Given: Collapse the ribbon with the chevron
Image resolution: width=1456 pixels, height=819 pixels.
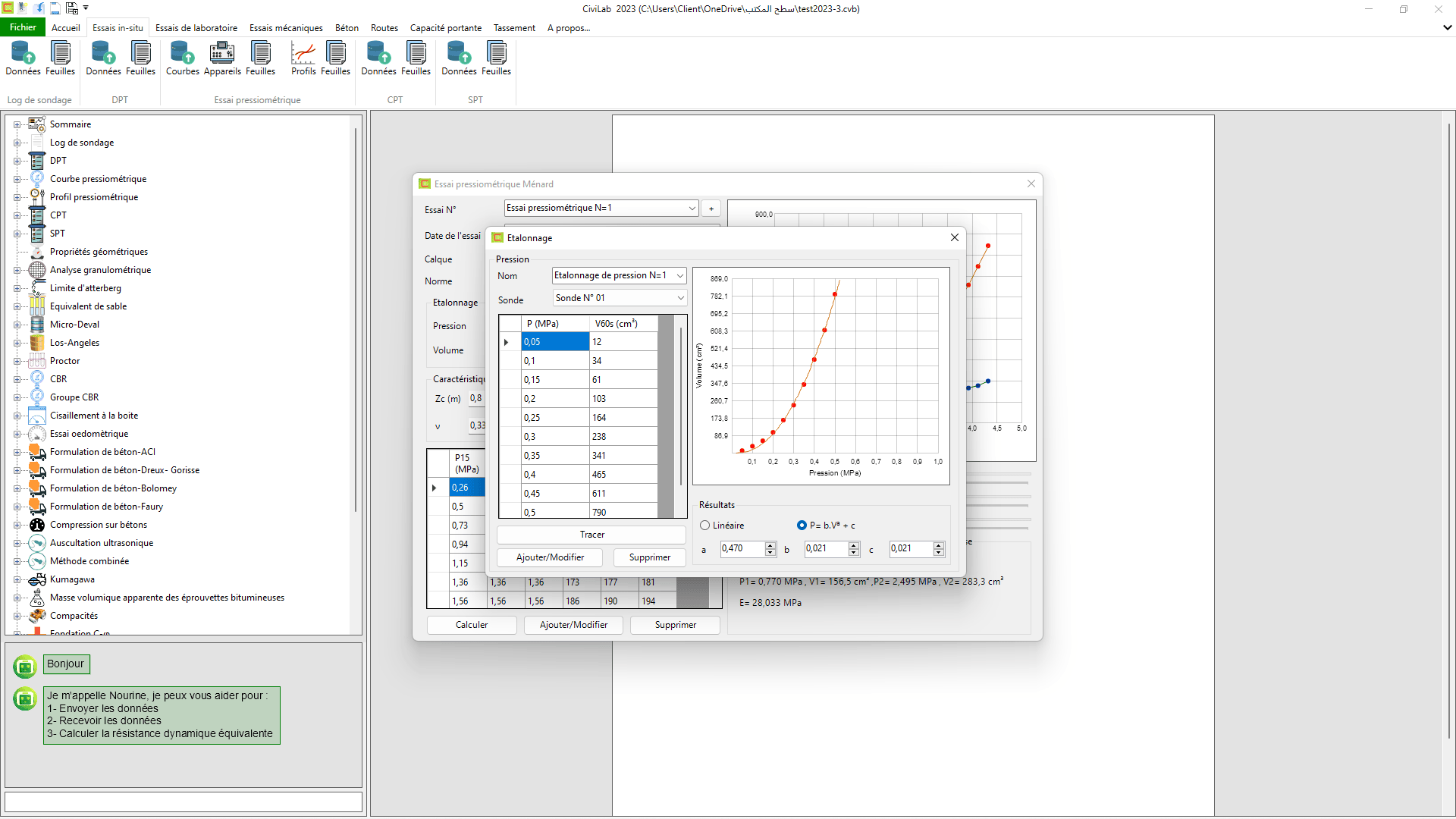Looking at the screenshot, I should coord(1447,27).
